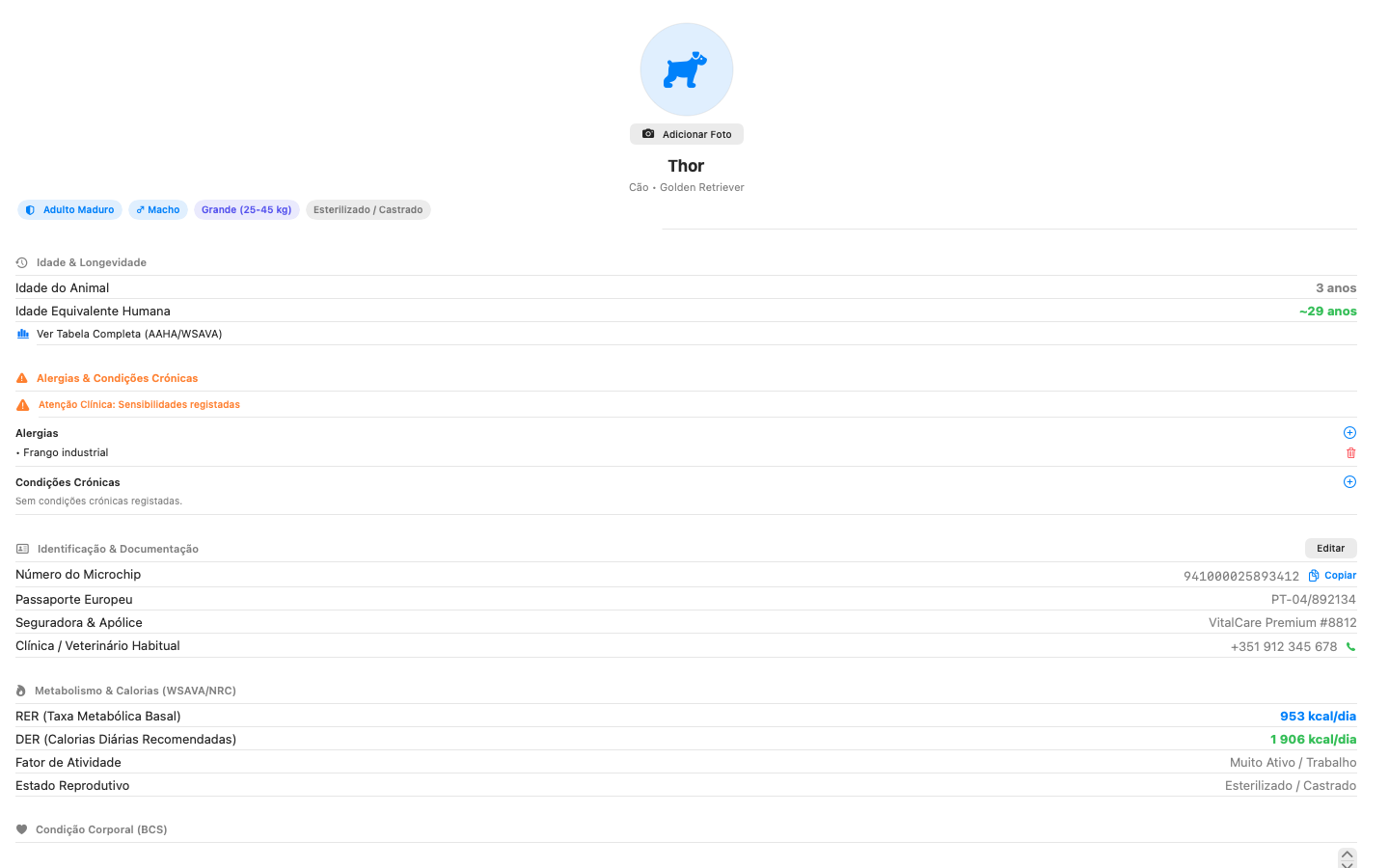1389x868 pixels.
Task: Click the up/down stepper at the bottom right
Action: tap(1348, 858)
